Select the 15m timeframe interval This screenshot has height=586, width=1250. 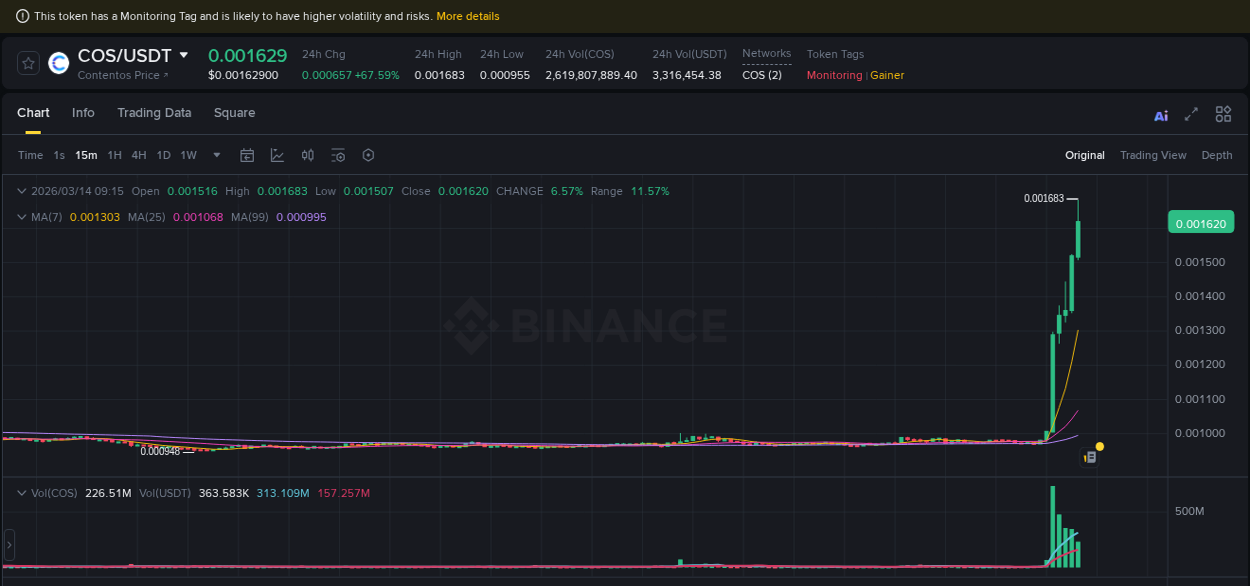coord(86,155)
